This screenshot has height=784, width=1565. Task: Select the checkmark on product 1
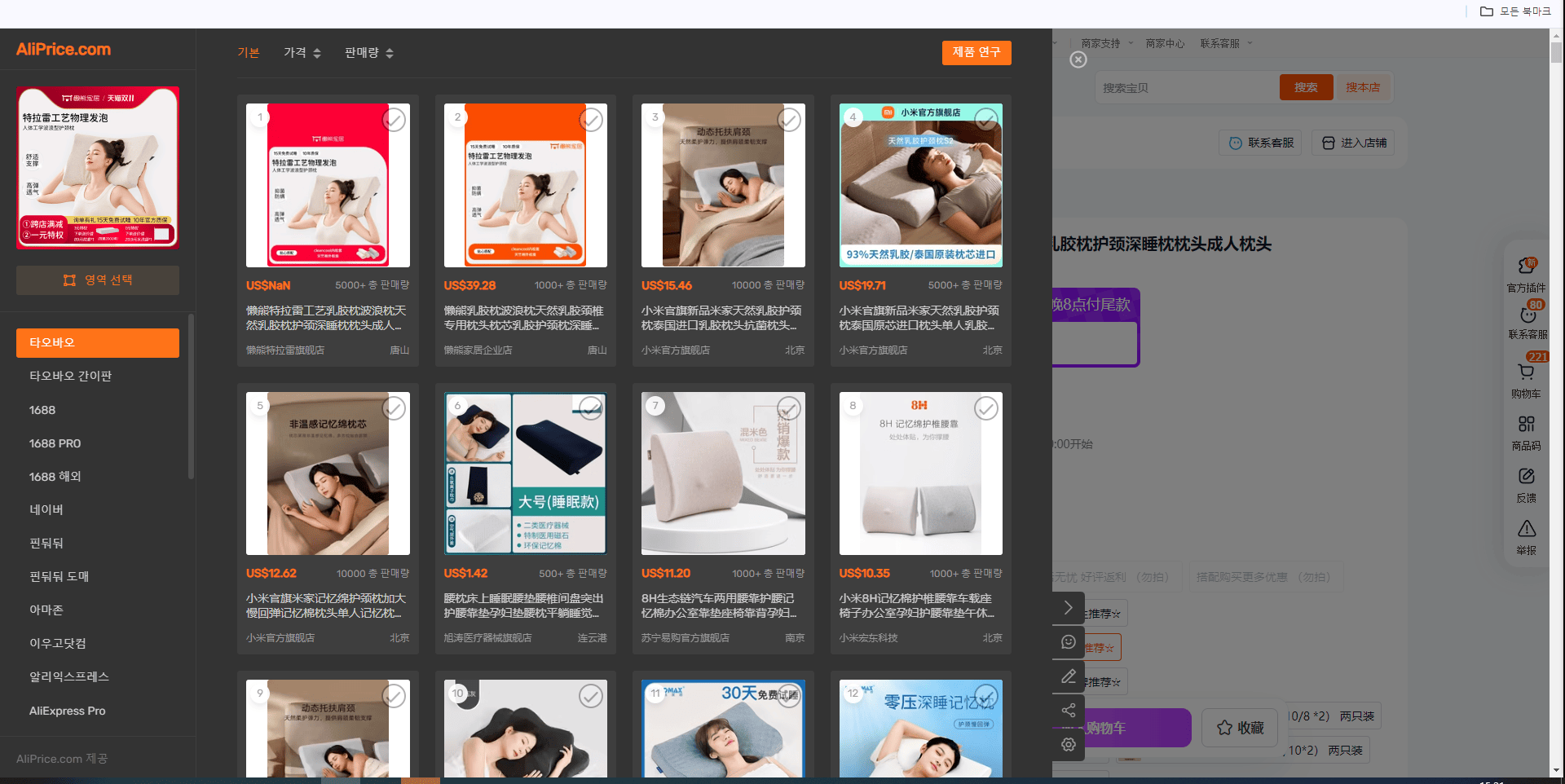click(394, 120)
